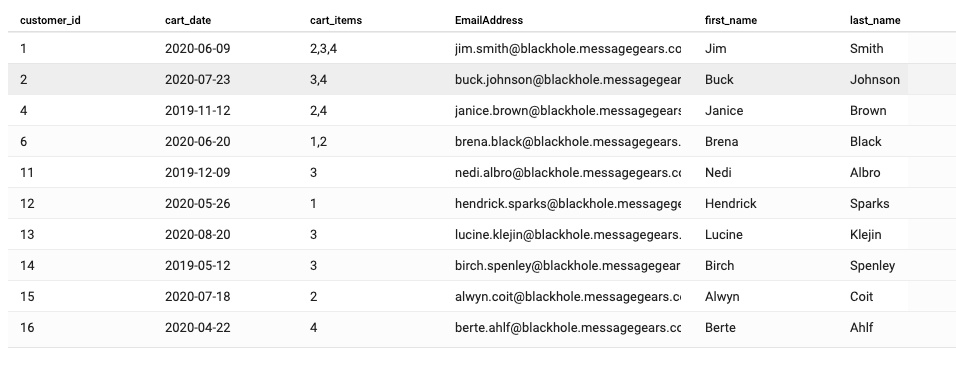Click the first name cell Nedi
This screenshot has width=956, height=365.
718,172
